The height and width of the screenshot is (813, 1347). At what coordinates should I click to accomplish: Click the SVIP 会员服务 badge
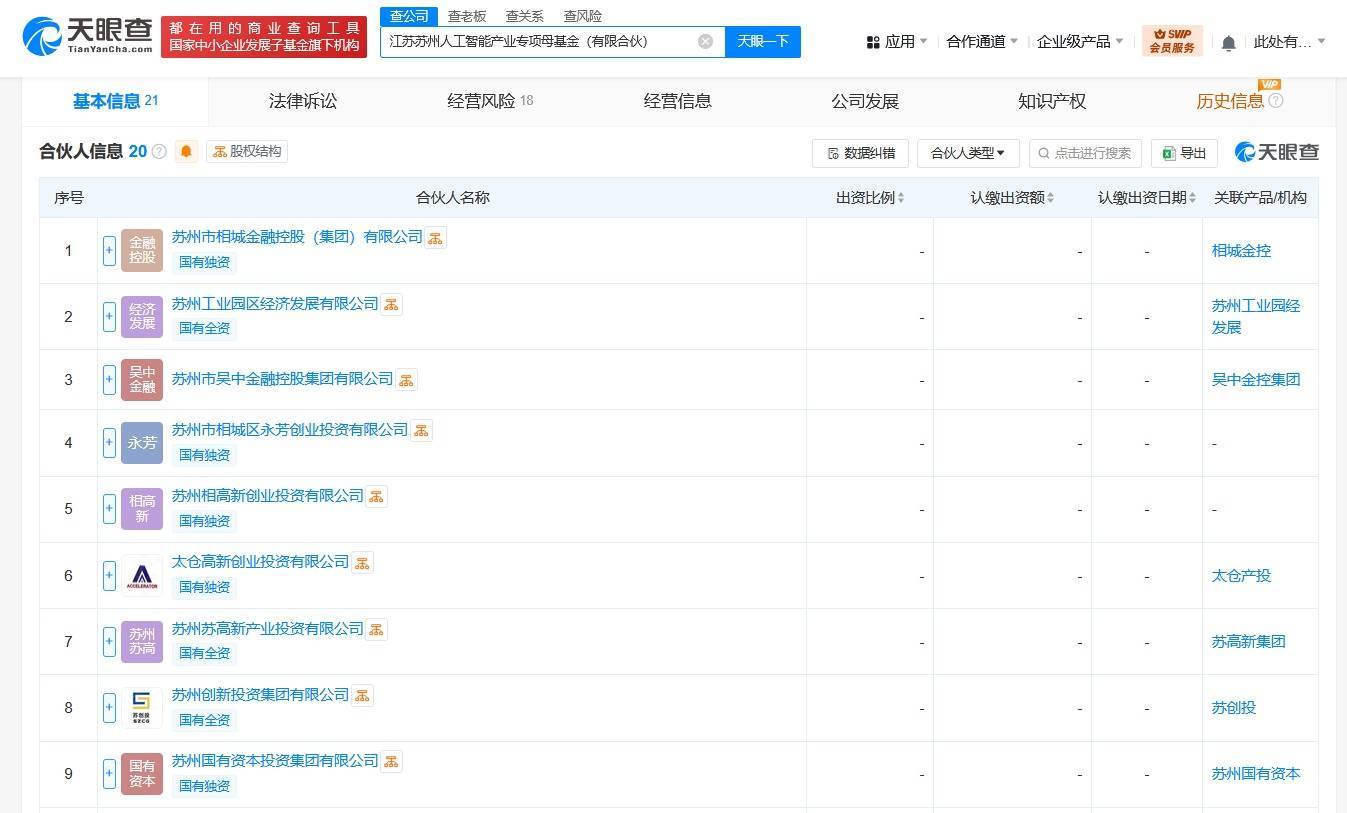1172,41
